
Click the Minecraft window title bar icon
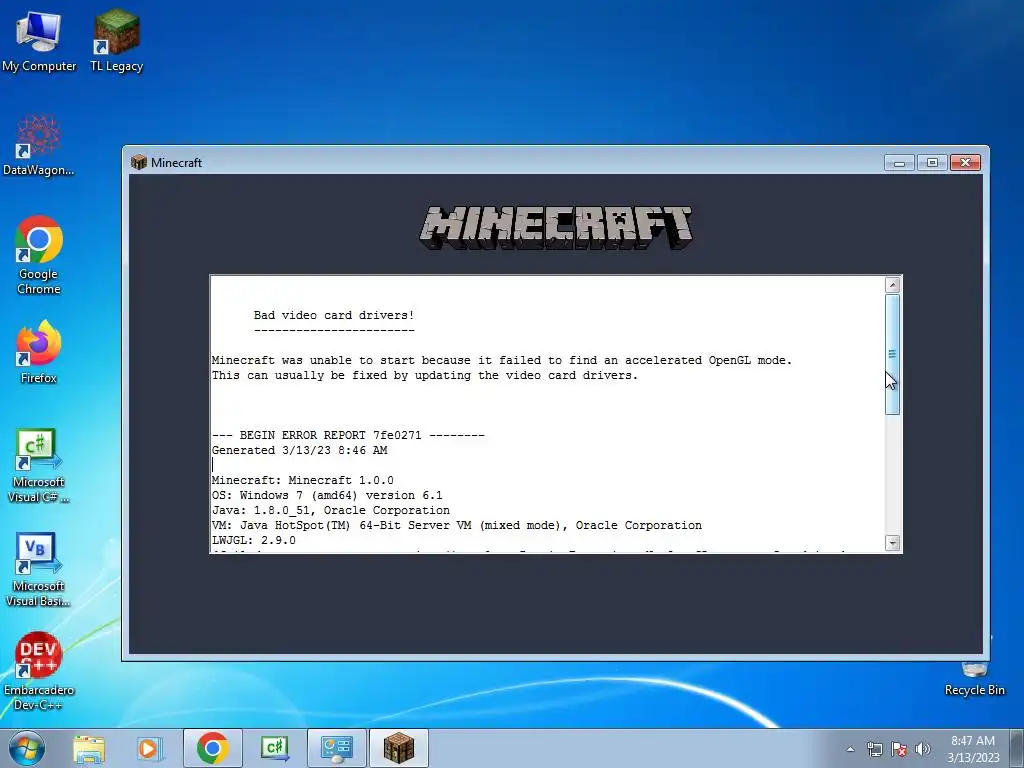(138, 162)
